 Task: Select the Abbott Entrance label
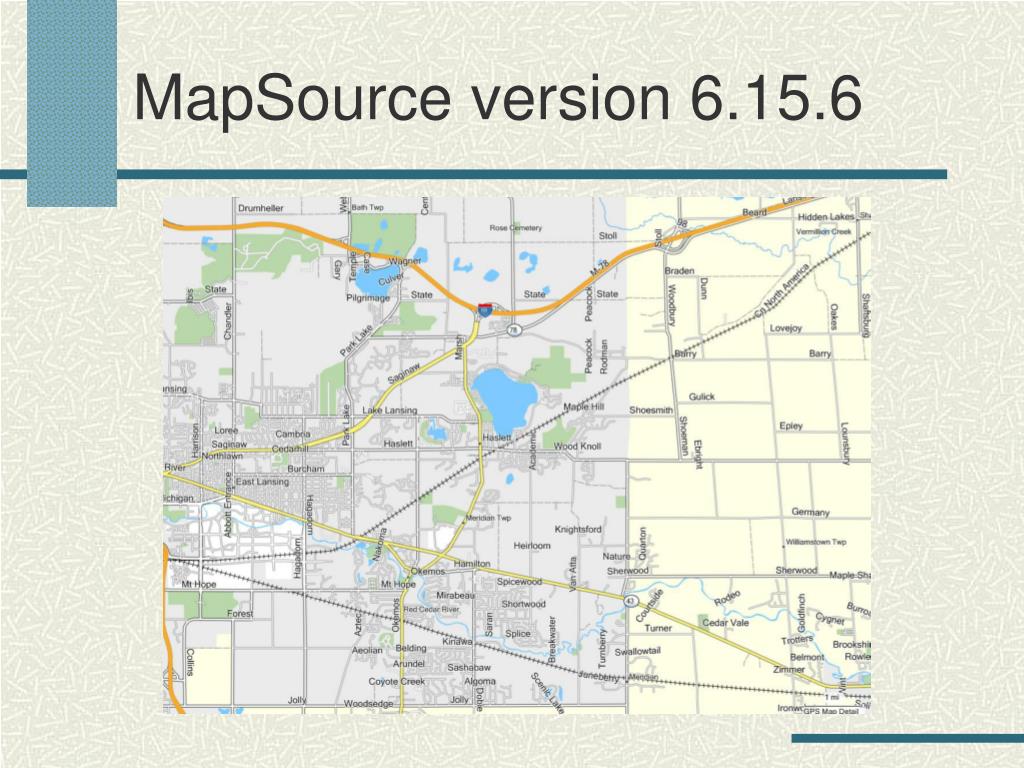[x=228, y=505]
